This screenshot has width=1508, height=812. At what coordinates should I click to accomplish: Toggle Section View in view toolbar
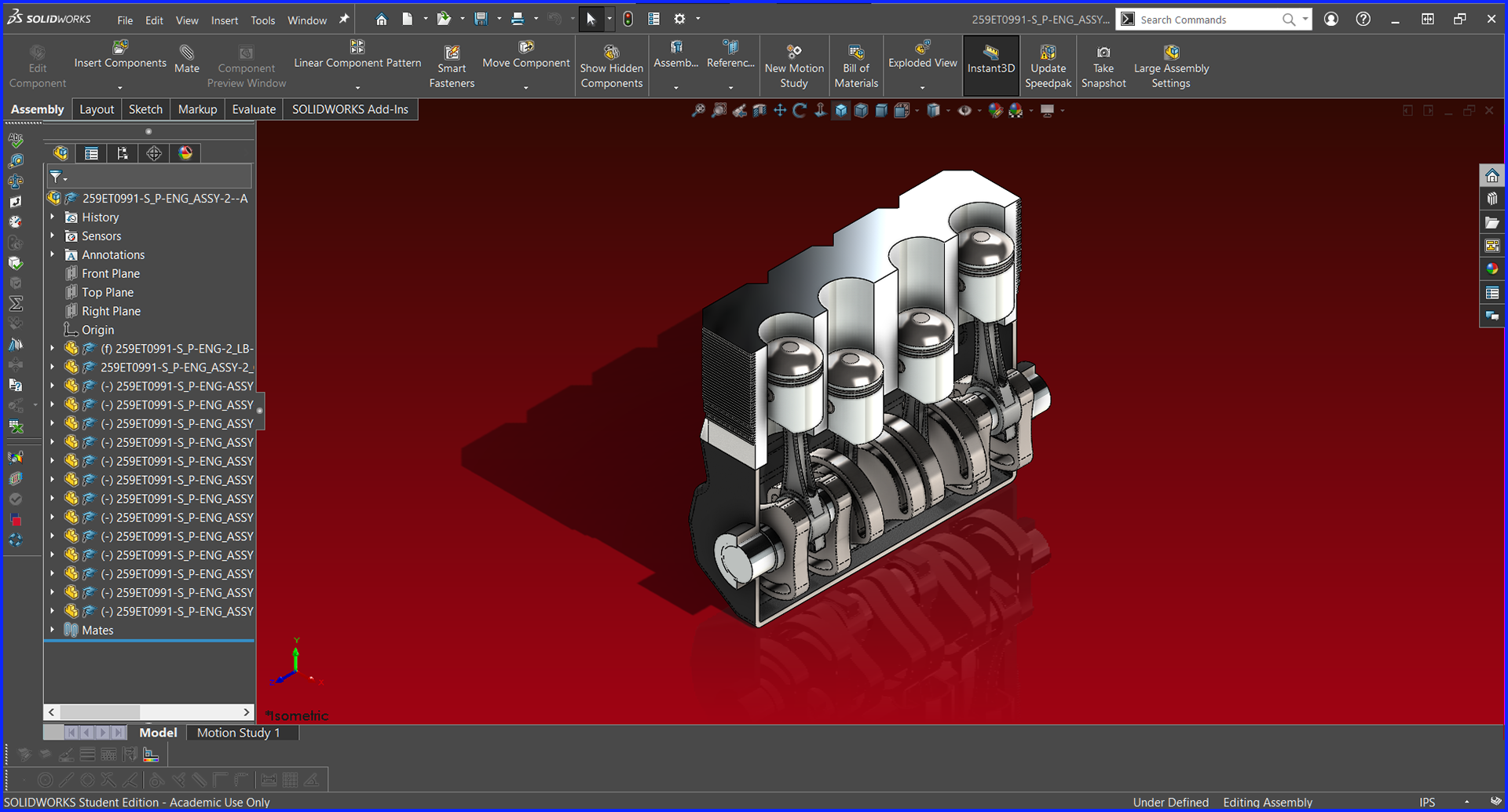tap(759, 111)
